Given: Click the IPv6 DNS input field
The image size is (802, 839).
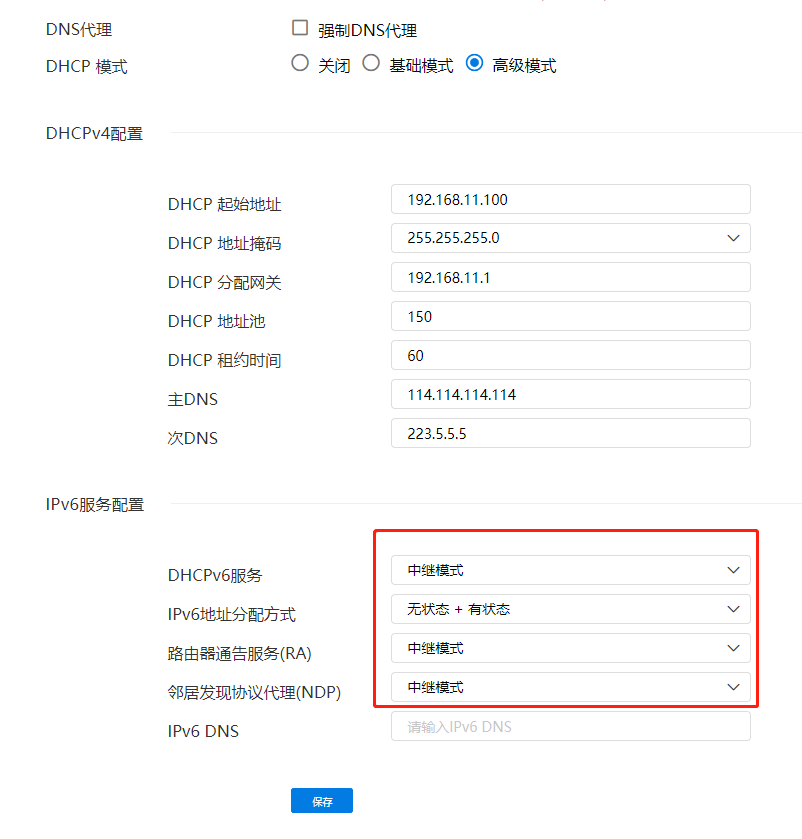Looking at the screenshot, I should tap(570, 727).
